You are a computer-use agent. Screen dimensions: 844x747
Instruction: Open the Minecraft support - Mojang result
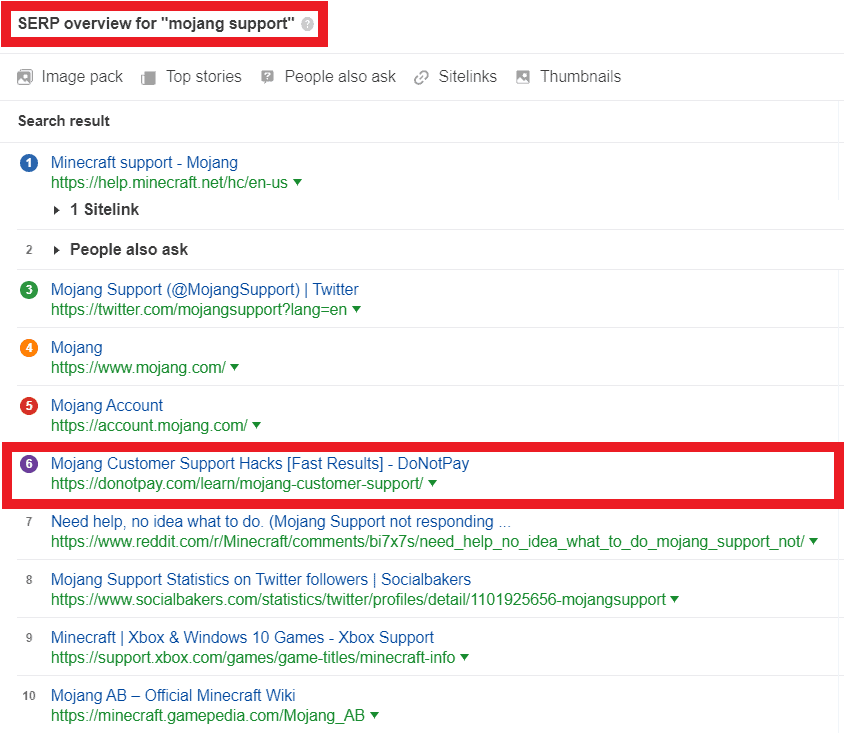(144, 163)
